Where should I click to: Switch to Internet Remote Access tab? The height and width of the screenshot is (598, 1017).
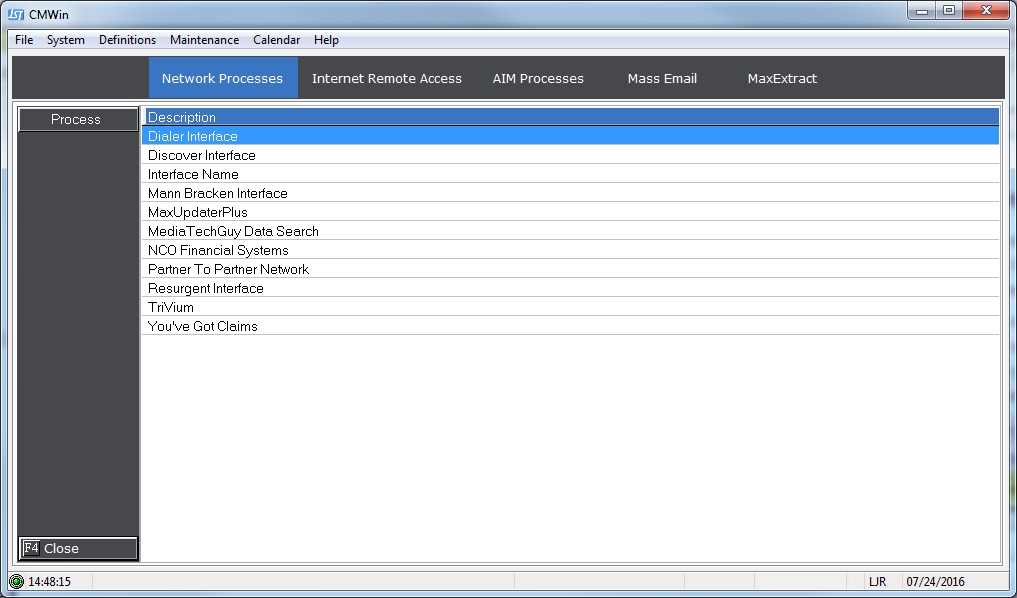pyautogui.click(x=386, y=78)
